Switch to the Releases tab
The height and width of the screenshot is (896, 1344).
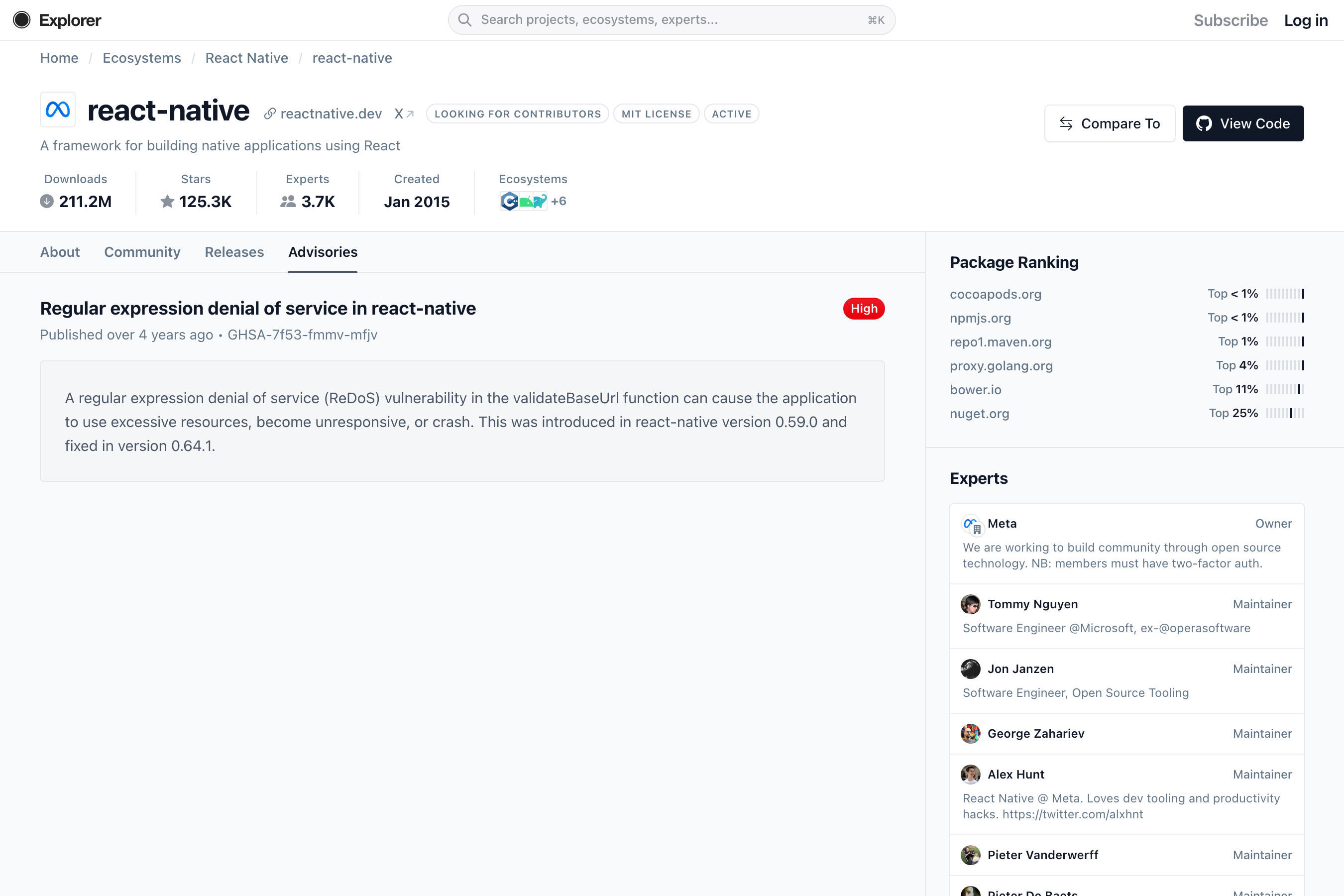(234, 252)
